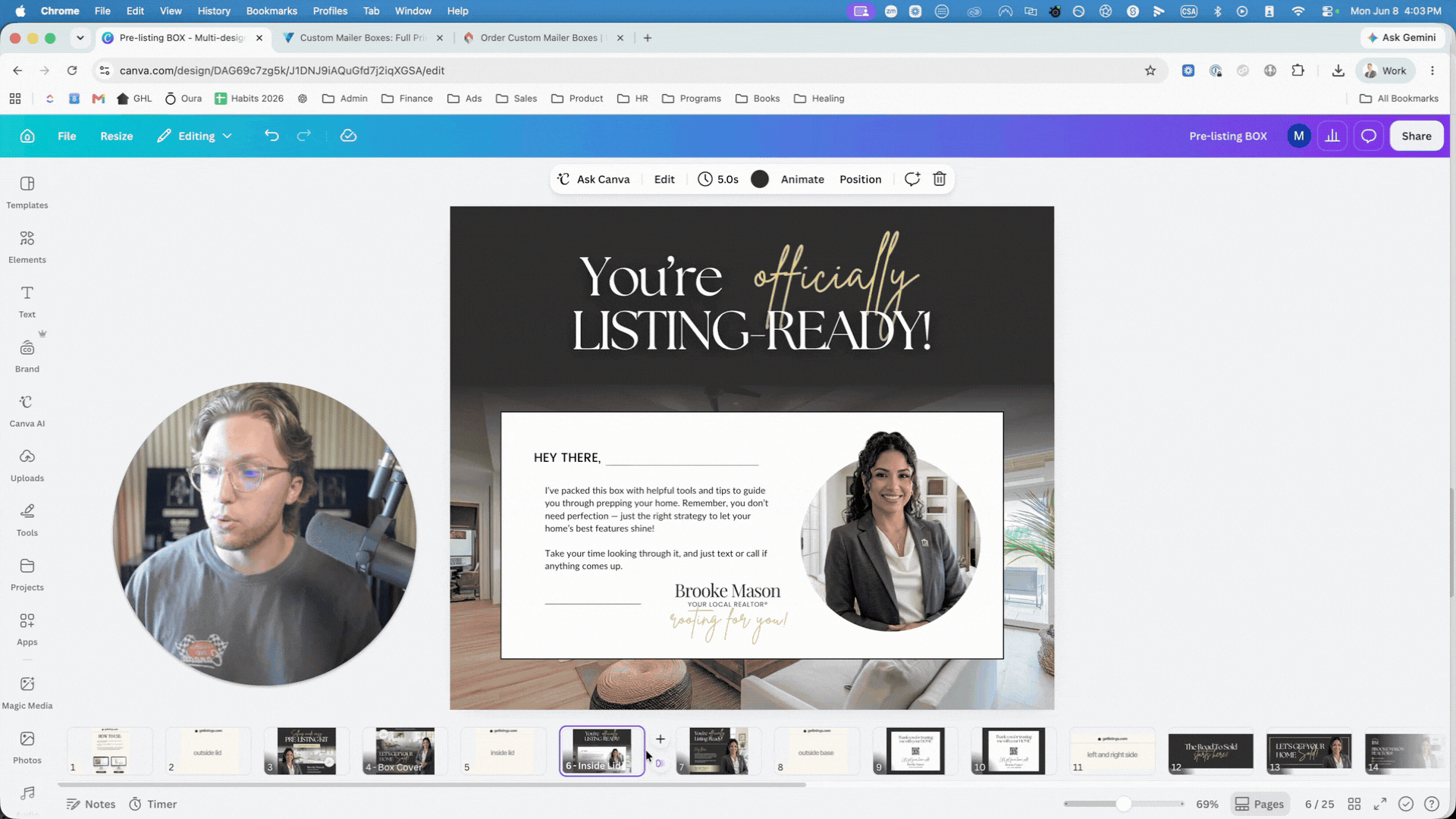Enter fullscreen present mode
The width and height of the screenshot is (1456, 819).
(1380, 804)
